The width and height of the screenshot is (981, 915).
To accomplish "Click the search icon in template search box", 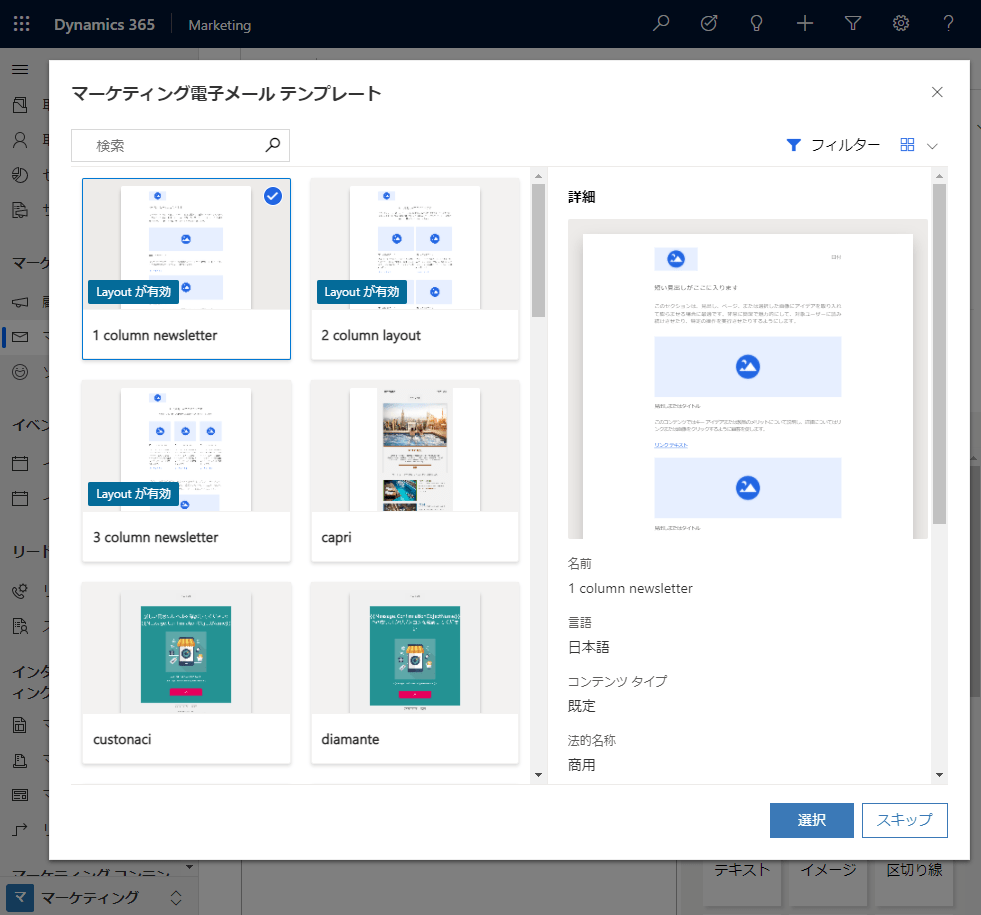I will [273, 145].
